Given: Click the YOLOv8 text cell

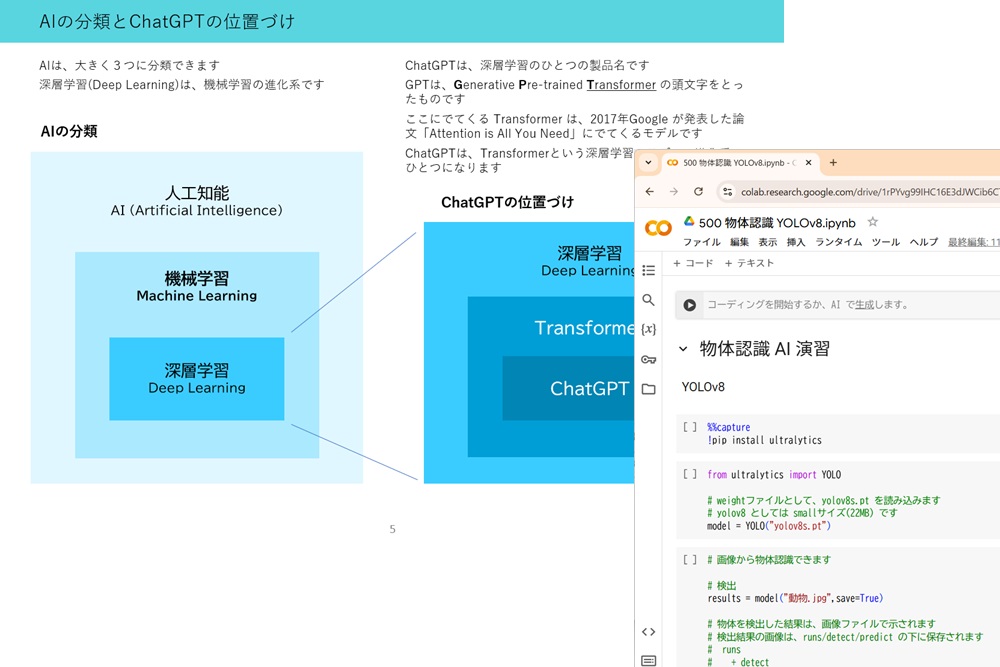Looking at the screenshot, I should point(703,387).
